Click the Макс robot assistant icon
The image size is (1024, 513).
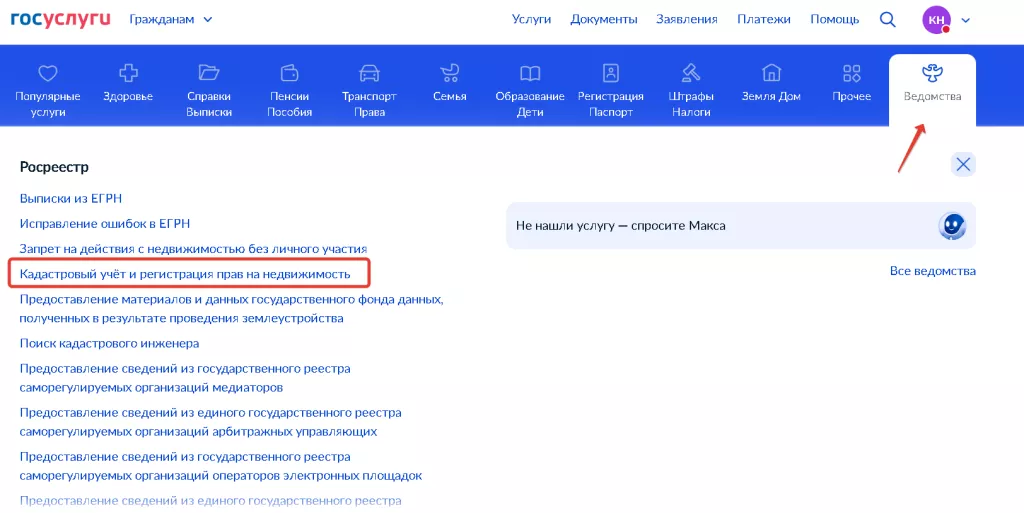(952, 226)
